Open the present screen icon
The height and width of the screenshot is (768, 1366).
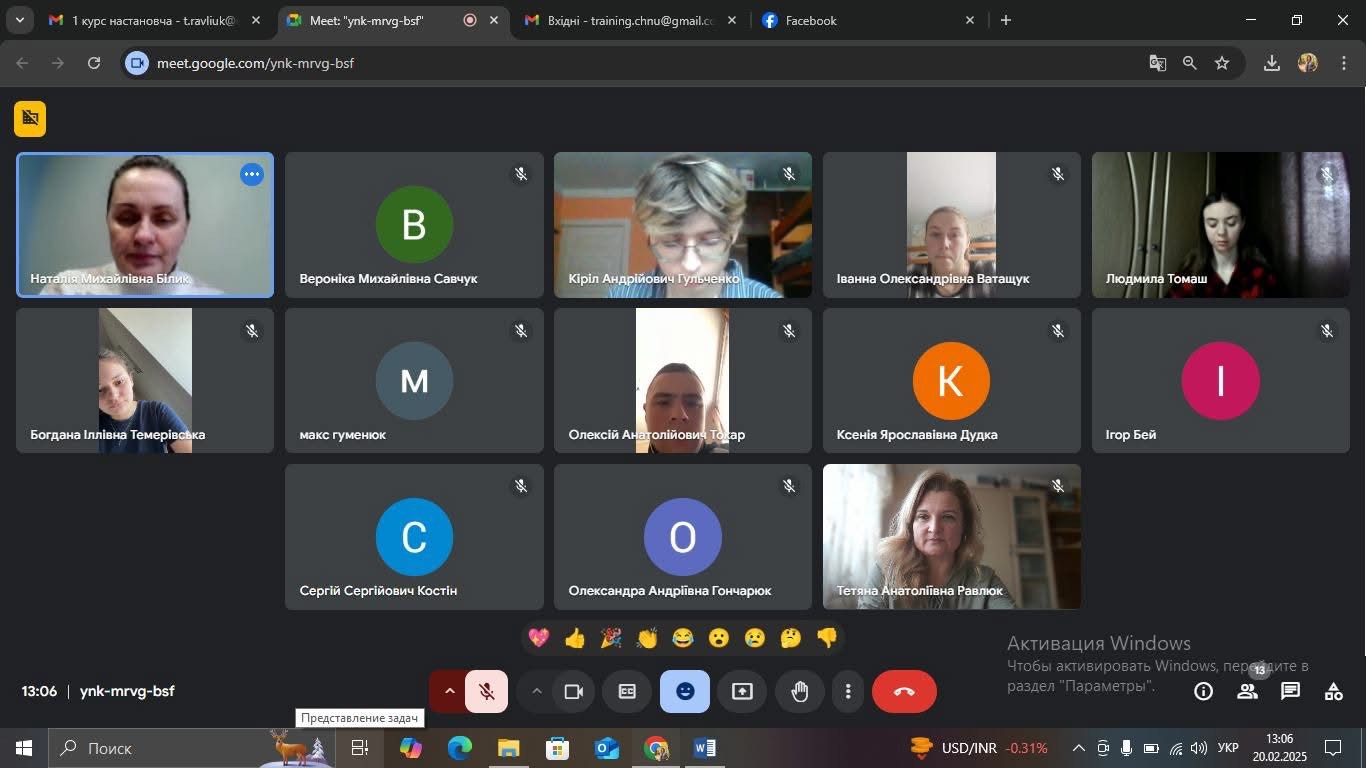(x=742, y=691)
